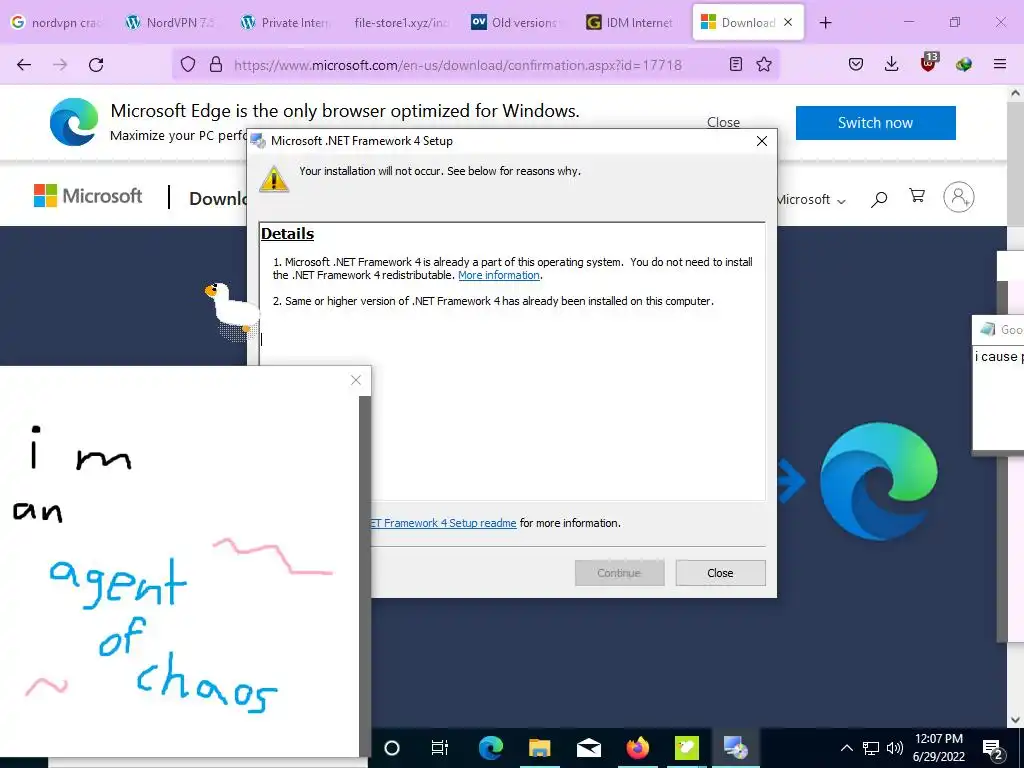Open the More information link in details

coord(499,275)
